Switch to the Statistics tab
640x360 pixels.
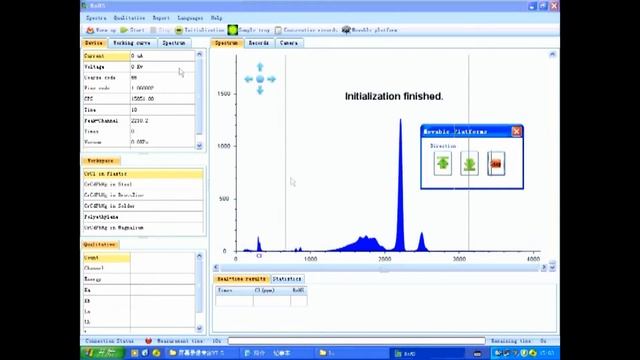coord(287,279)
